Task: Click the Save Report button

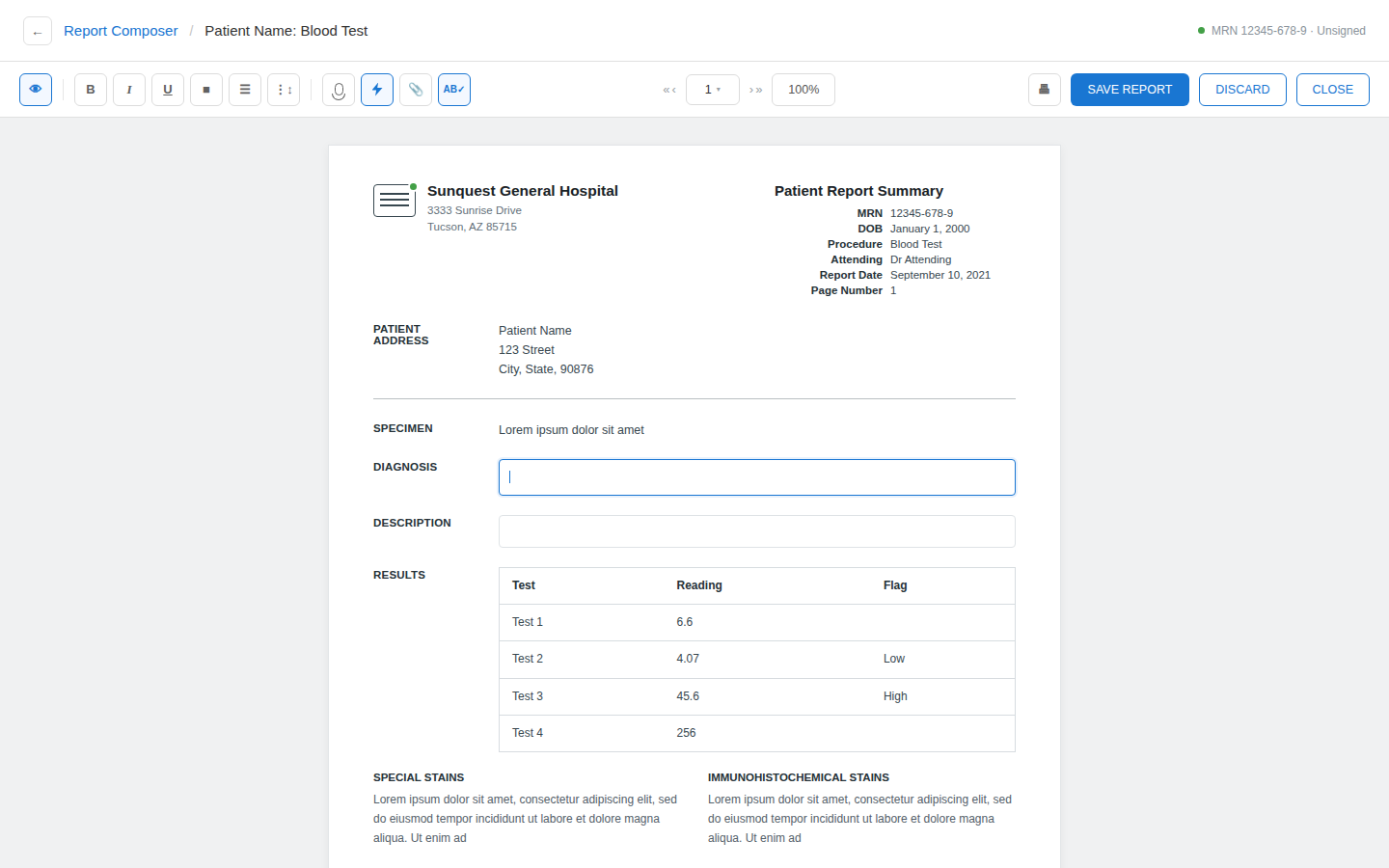Action: (x=1130, y=90)
